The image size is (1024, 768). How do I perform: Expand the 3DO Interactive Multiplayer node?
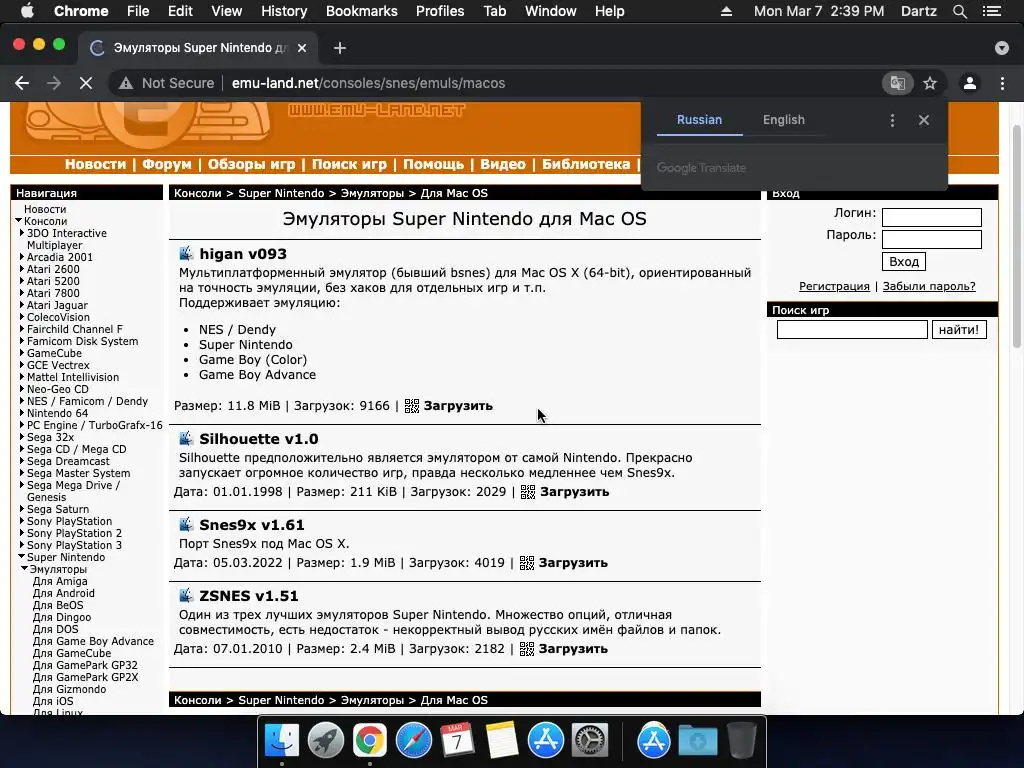(22, 233)
